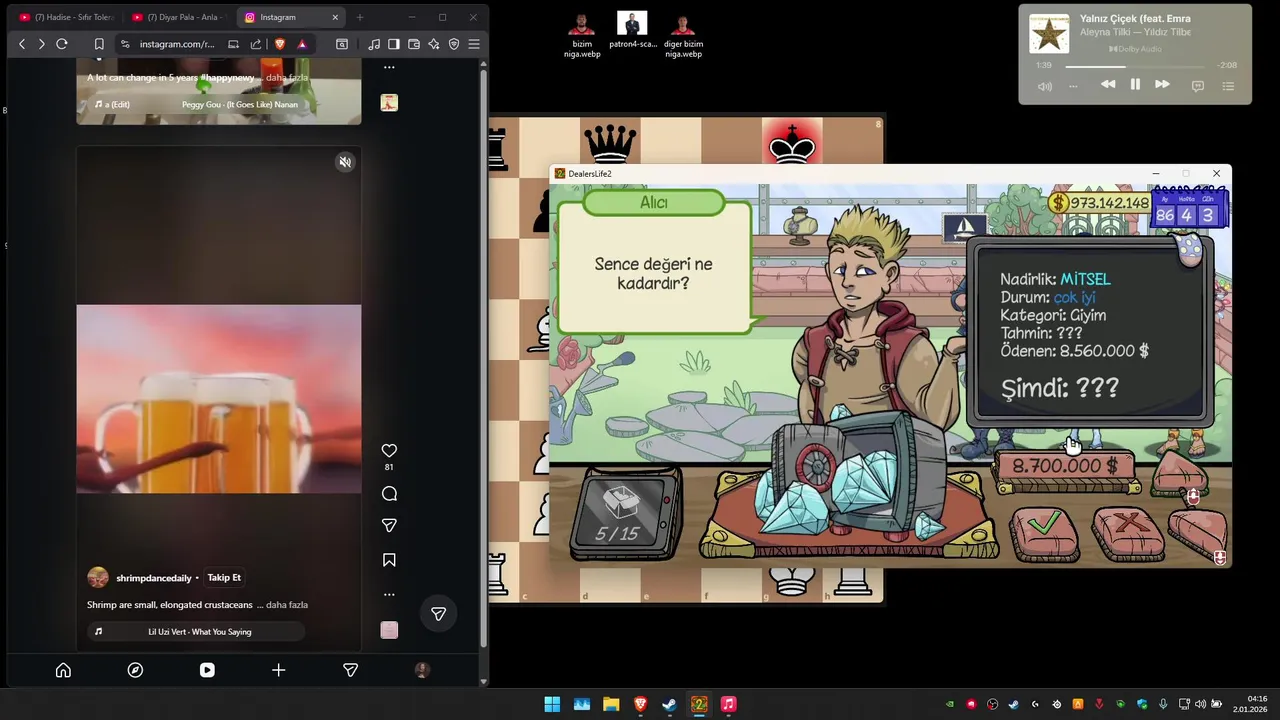Image resolution: width=1280 pixels, height=720 pixels.
Task: Expand shrimp caption with daha fazla
Action: (x=286, y=605)
